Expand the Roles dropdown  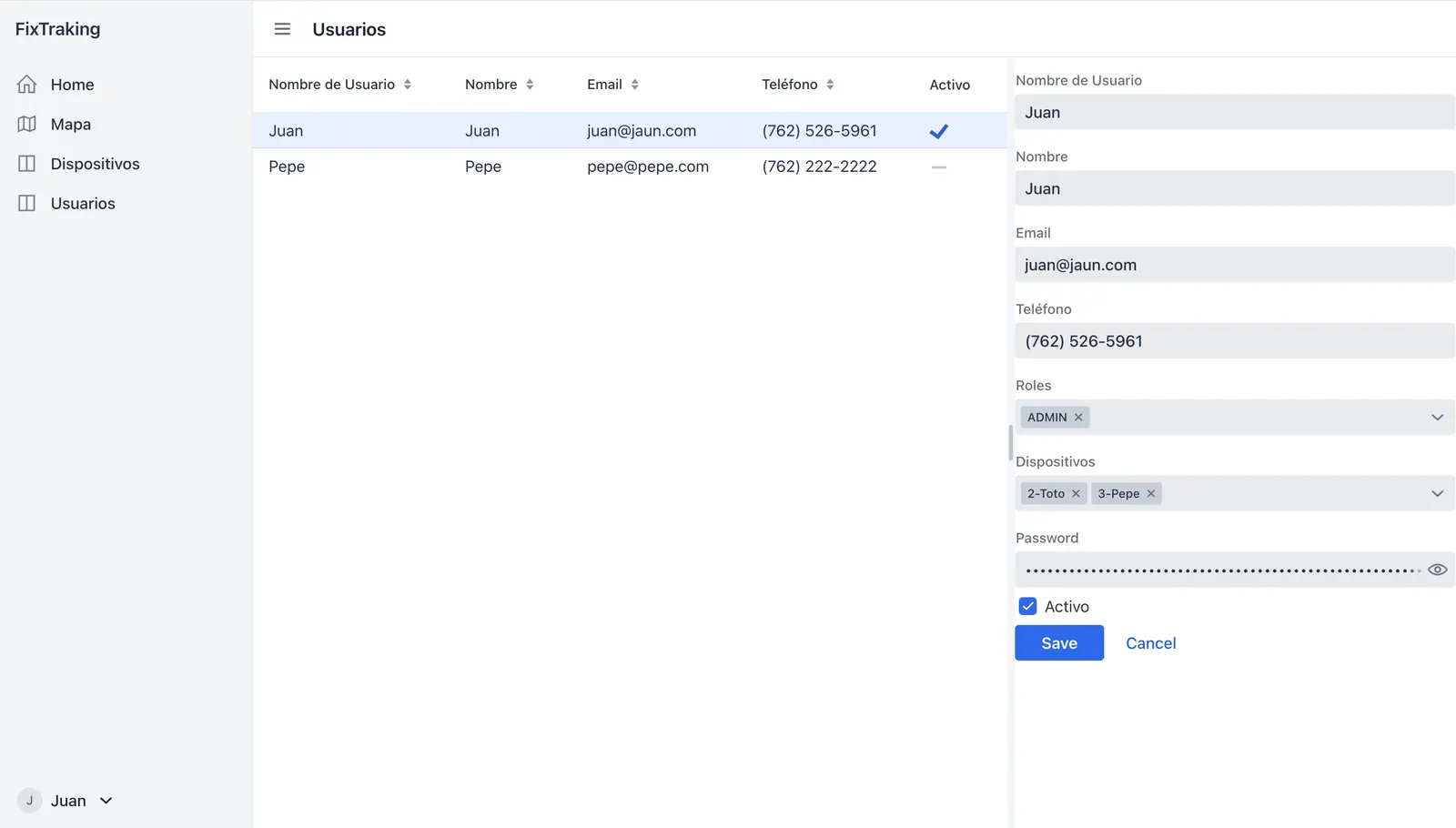[x=1438, y=418]
